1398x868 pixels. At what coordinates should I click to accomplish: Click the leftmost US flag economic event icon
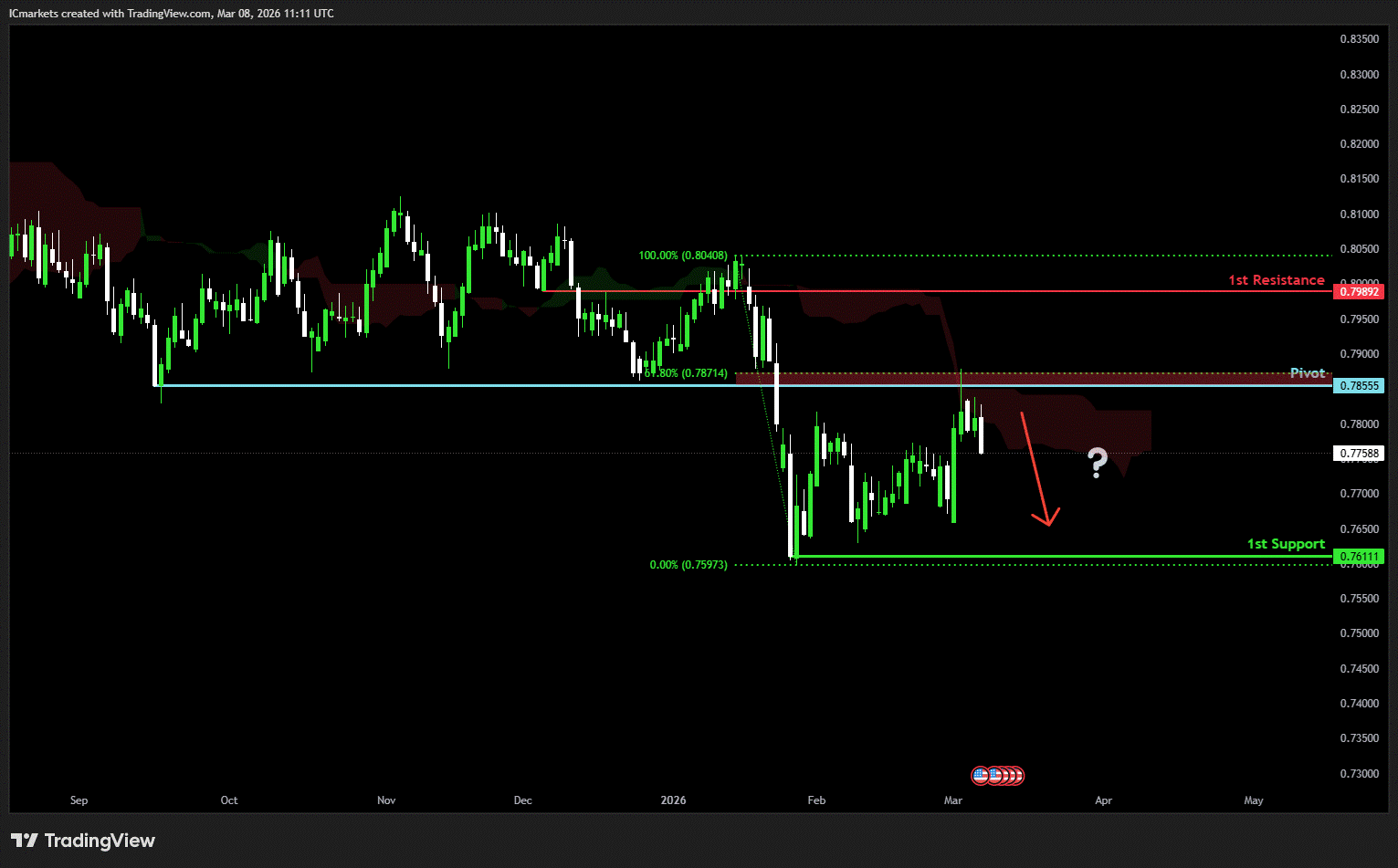point(981,776)
